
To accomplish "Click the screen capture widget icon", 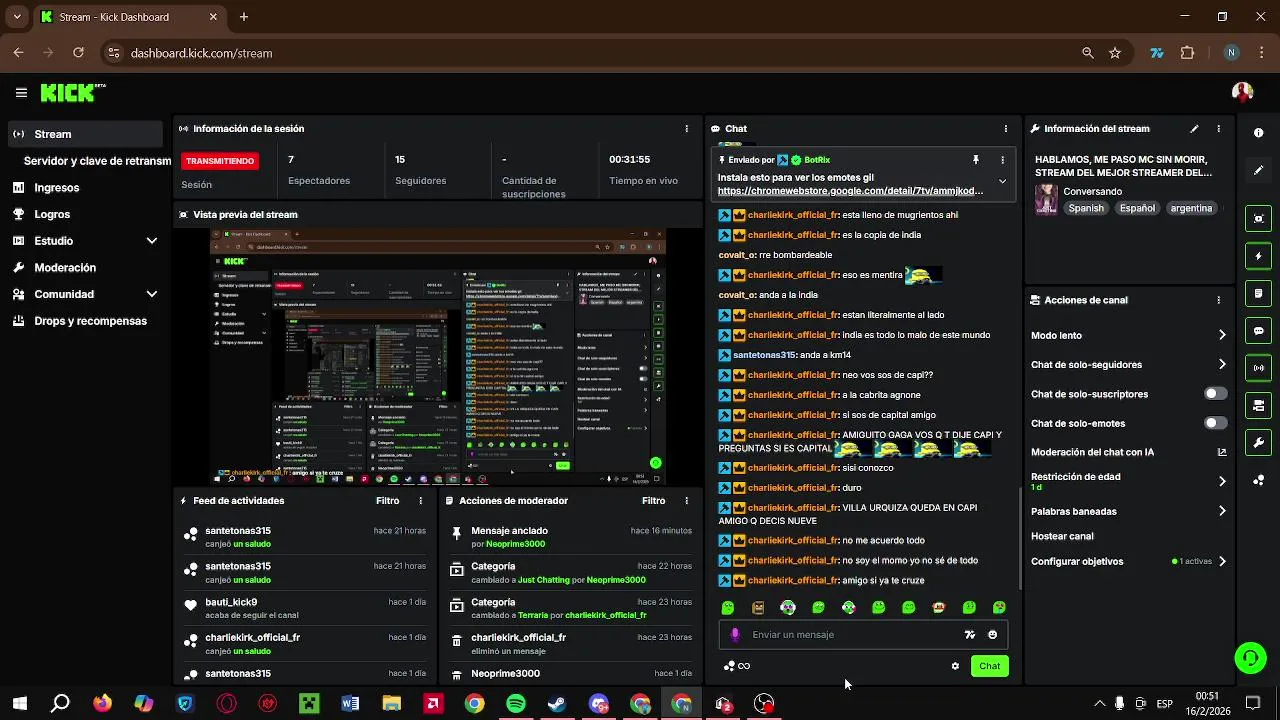I will pos(1258,218).
